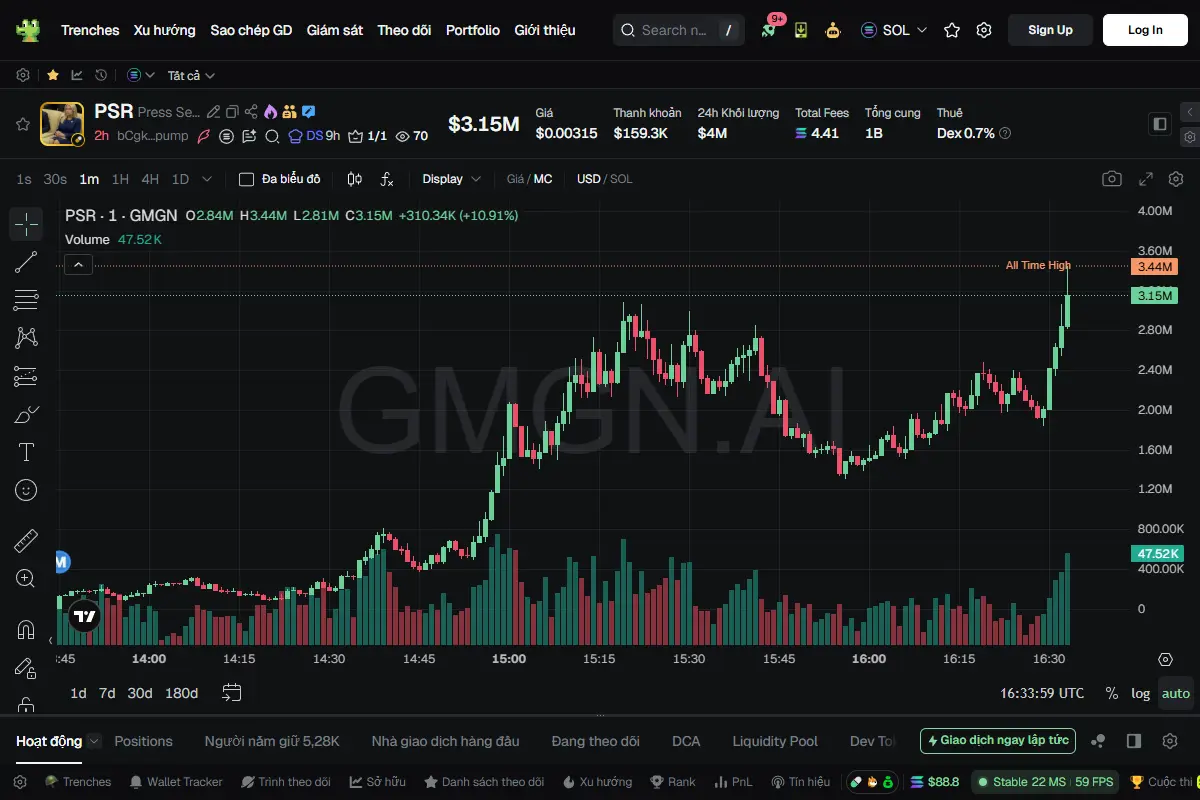Expand the chart to fullscreen

[1146, 179]
